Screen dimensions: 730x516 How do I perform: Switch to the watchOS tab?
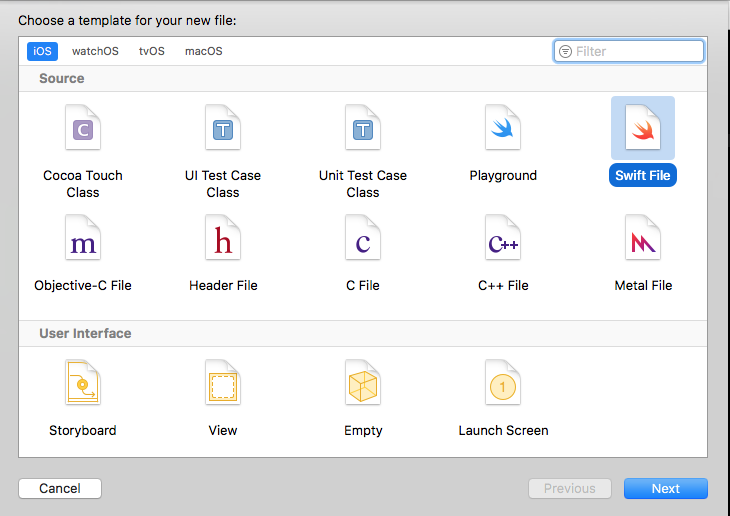click(95, 51)
